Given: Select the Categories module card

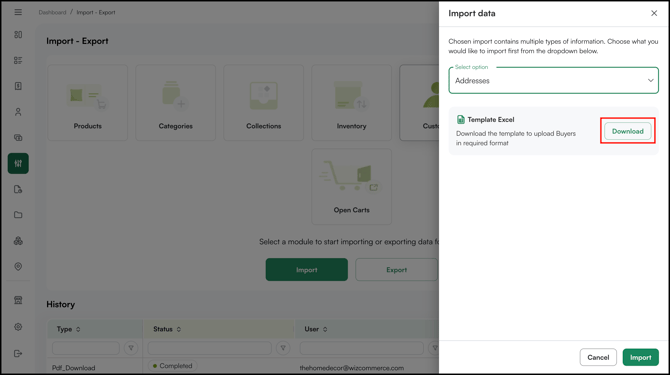Looking at the screenshot, I should (x=176, y=103).
